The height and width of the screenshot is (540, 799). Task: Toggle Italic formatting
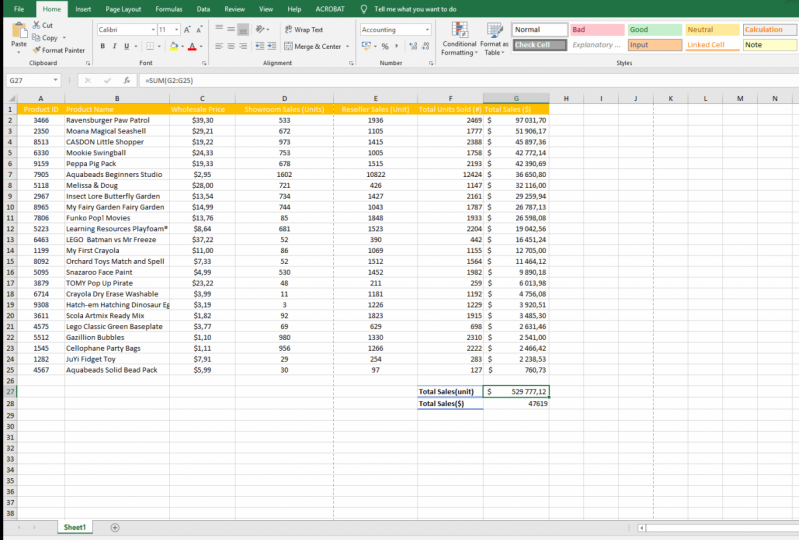(x=115, y=46)
